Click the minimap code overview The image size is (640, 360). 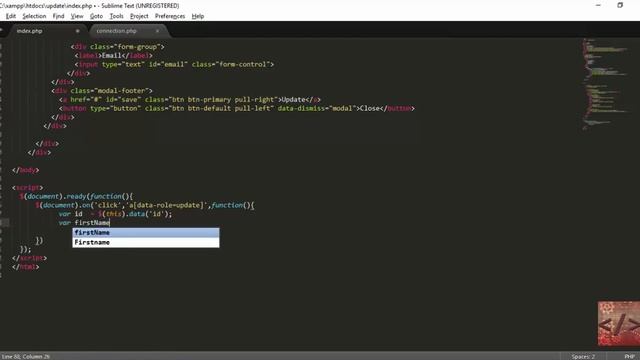point(606,84)
